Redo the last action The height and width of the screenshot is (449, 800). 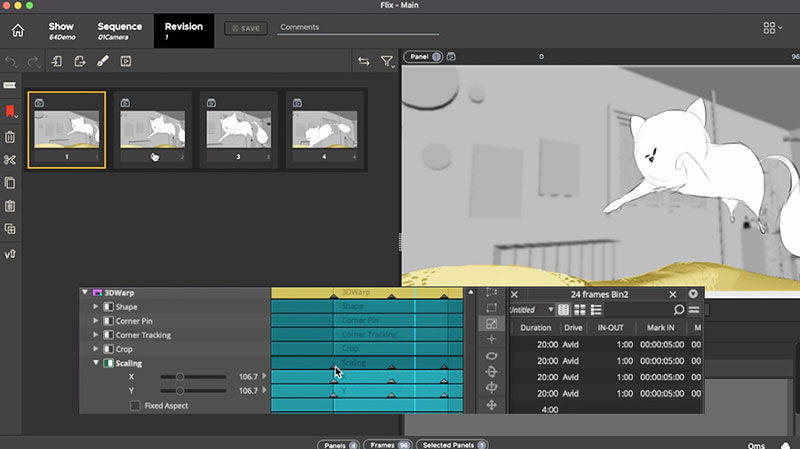(x=34, y=62)
